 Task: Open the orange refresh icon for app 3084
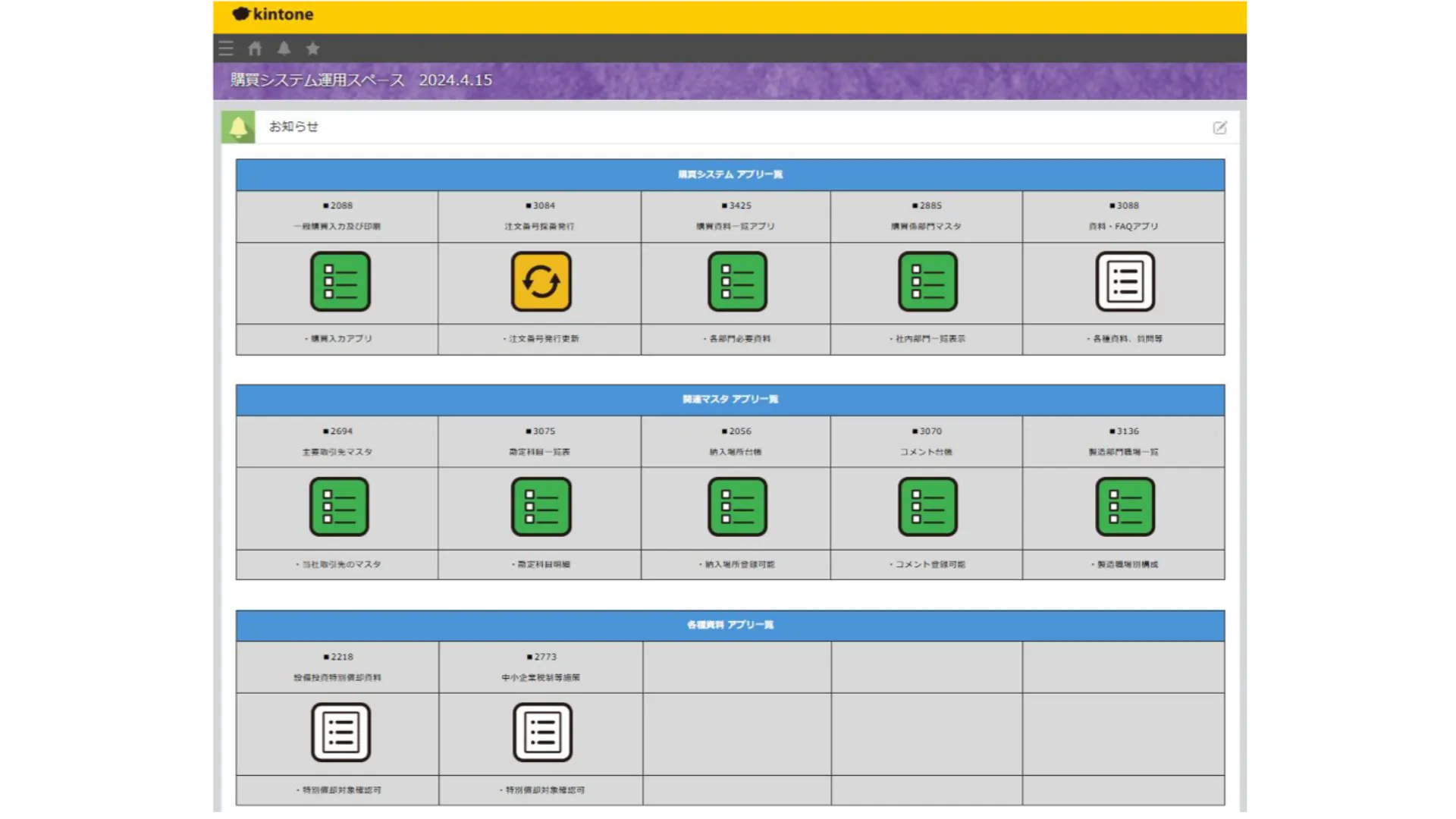point(541,281)
